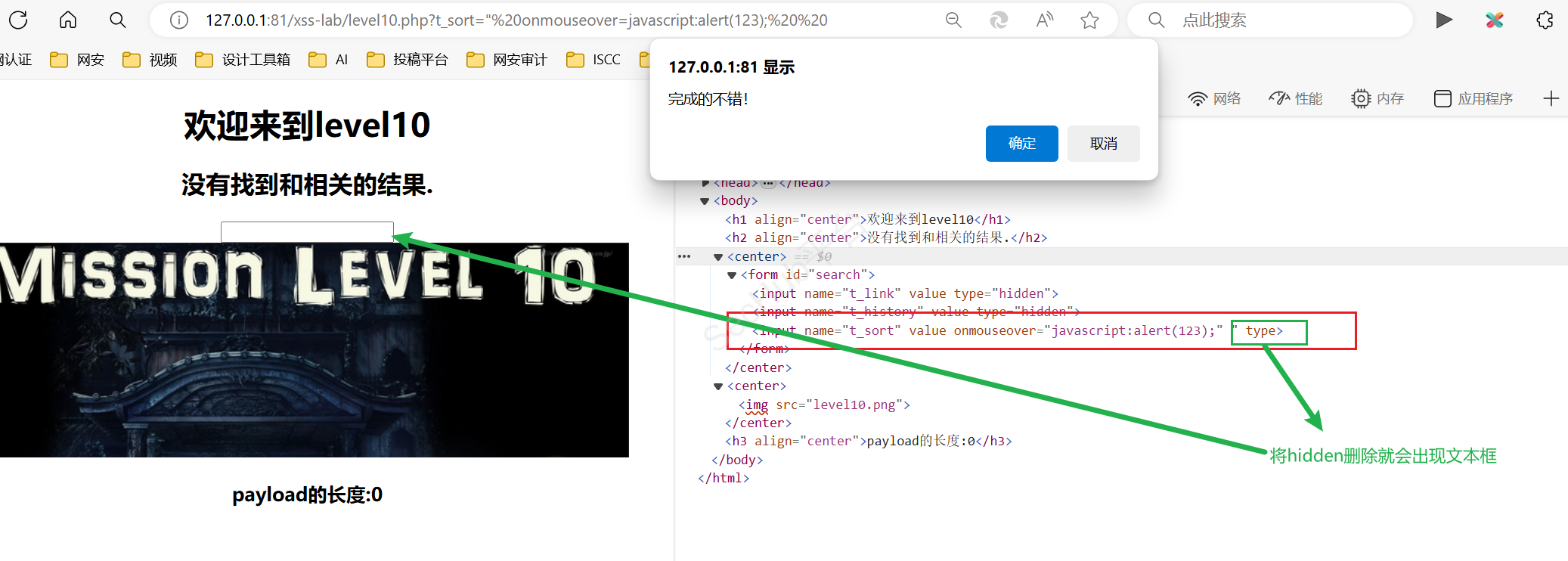Image resolution: width=1568 pixels, height=561 pixels.
Task: Click the read aloud icon
Action: (x=1044, y=20)
